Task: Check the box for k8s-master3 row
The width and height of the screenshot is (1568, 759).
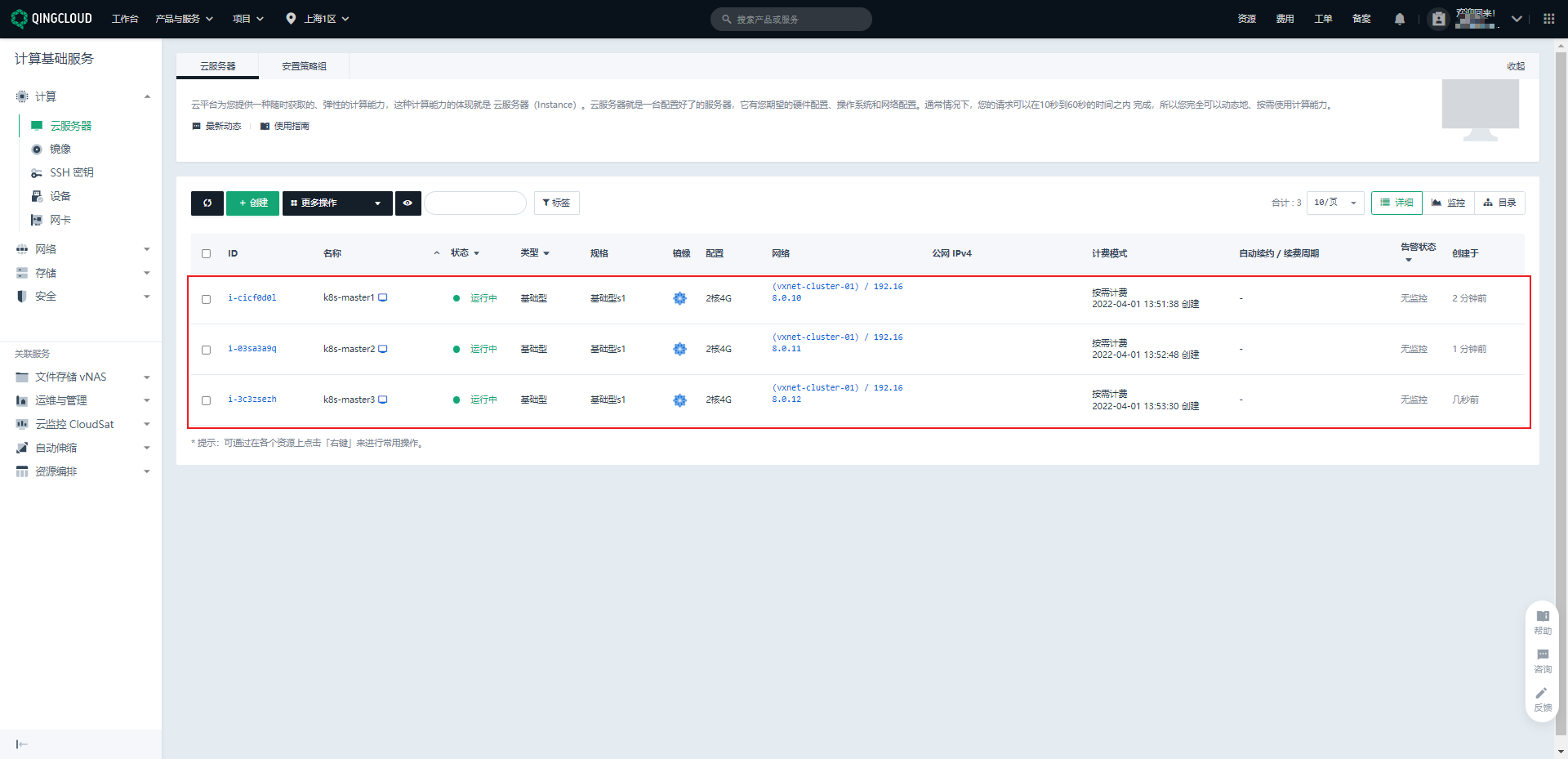Action: (207, 401)
